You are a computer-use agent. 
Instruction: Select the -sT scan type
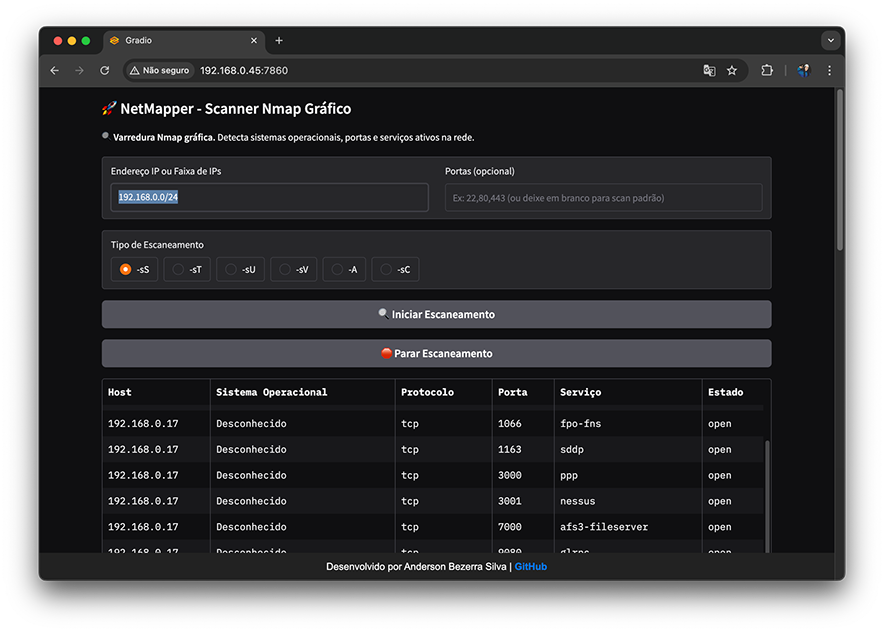(x=187, y=269)
